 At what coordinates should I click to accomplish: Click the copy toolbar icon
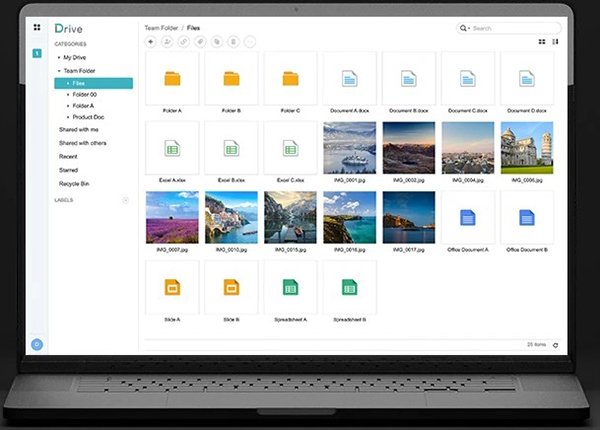(x=217, y=42)
